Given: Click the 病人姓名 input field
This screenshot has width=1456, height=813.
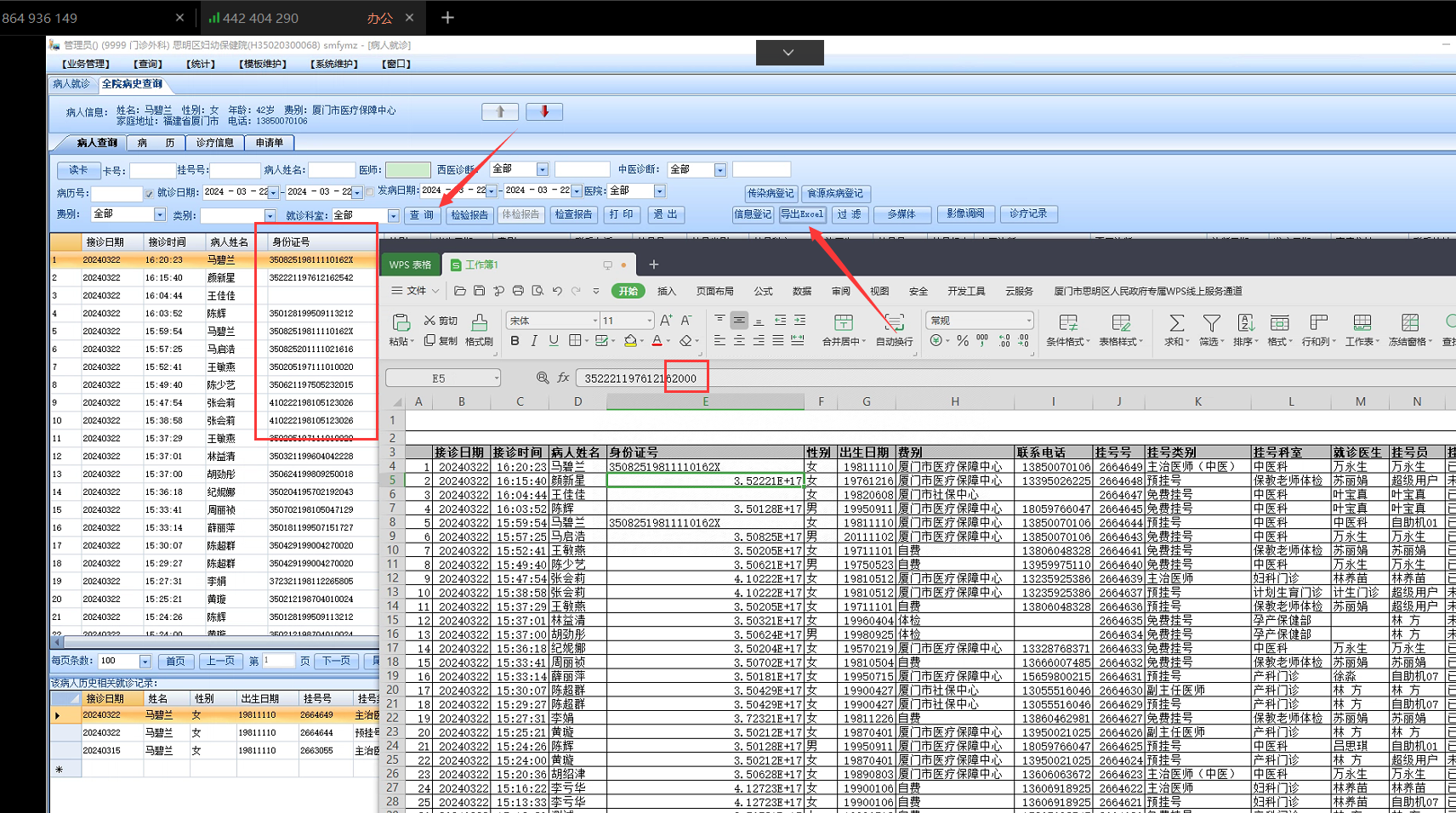Looking at the screenshot, I should click(332, 170).
